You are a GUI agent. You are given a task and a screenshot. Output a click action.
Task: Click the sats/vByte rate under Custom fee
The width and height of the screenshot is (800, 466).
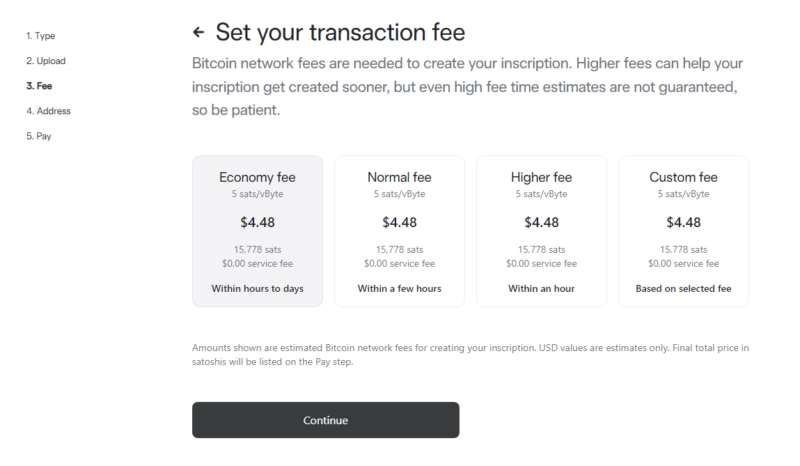(683, 194)
